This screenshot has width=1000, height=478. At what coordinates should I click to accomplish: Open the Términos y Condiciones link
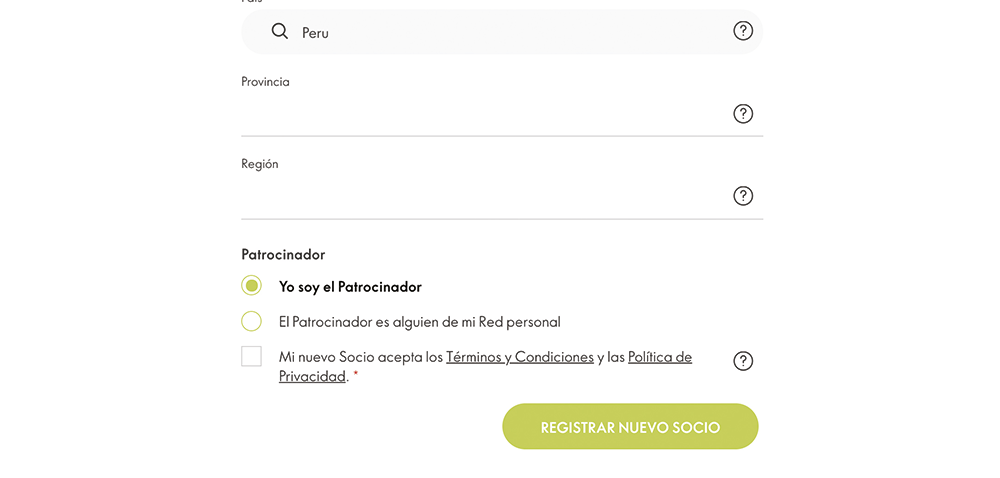pos(520,357)
